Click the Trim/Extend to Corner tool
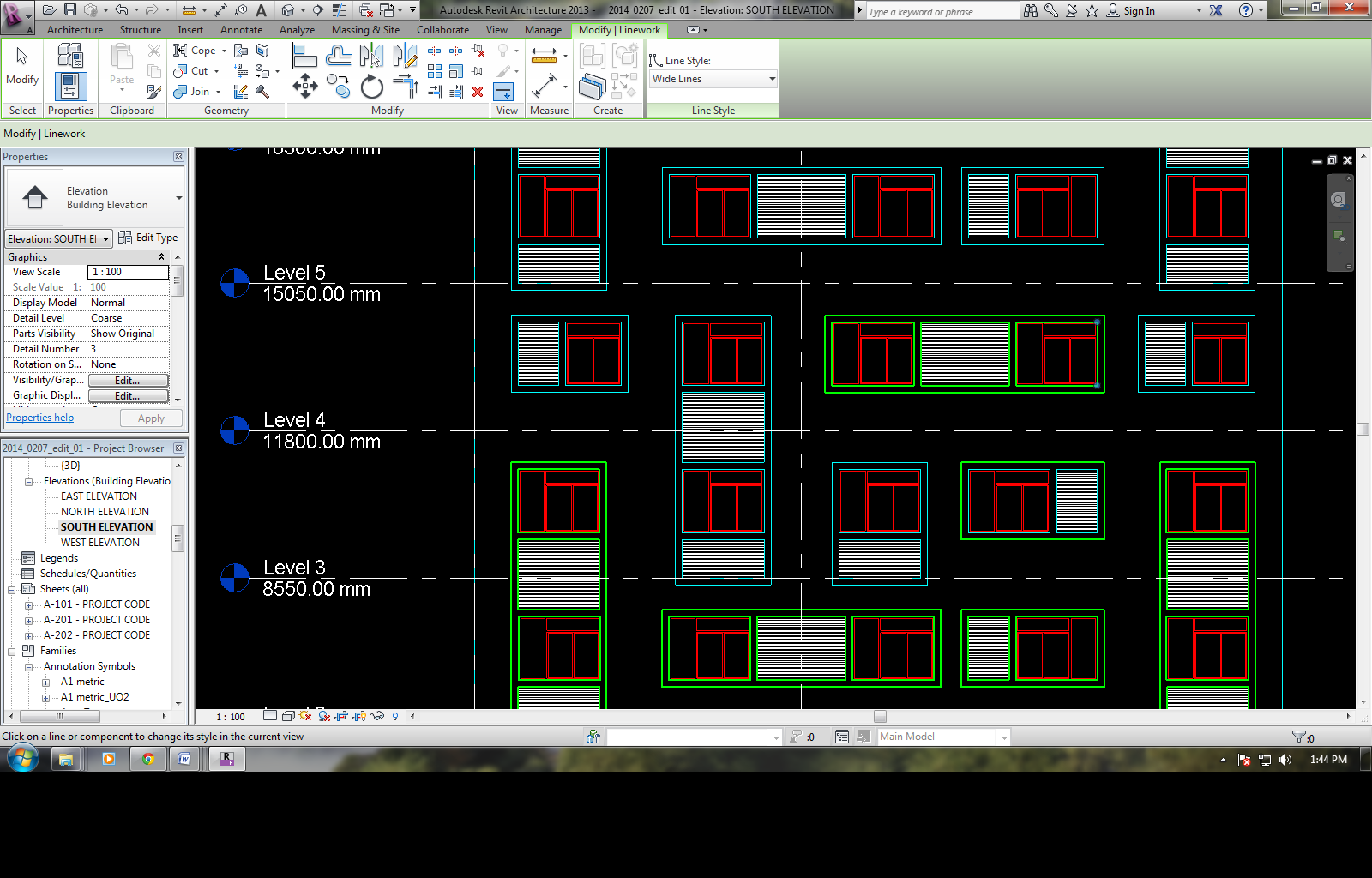This screenshot has width=1372, height=878. pyautogui.click(x=406, y=87)
